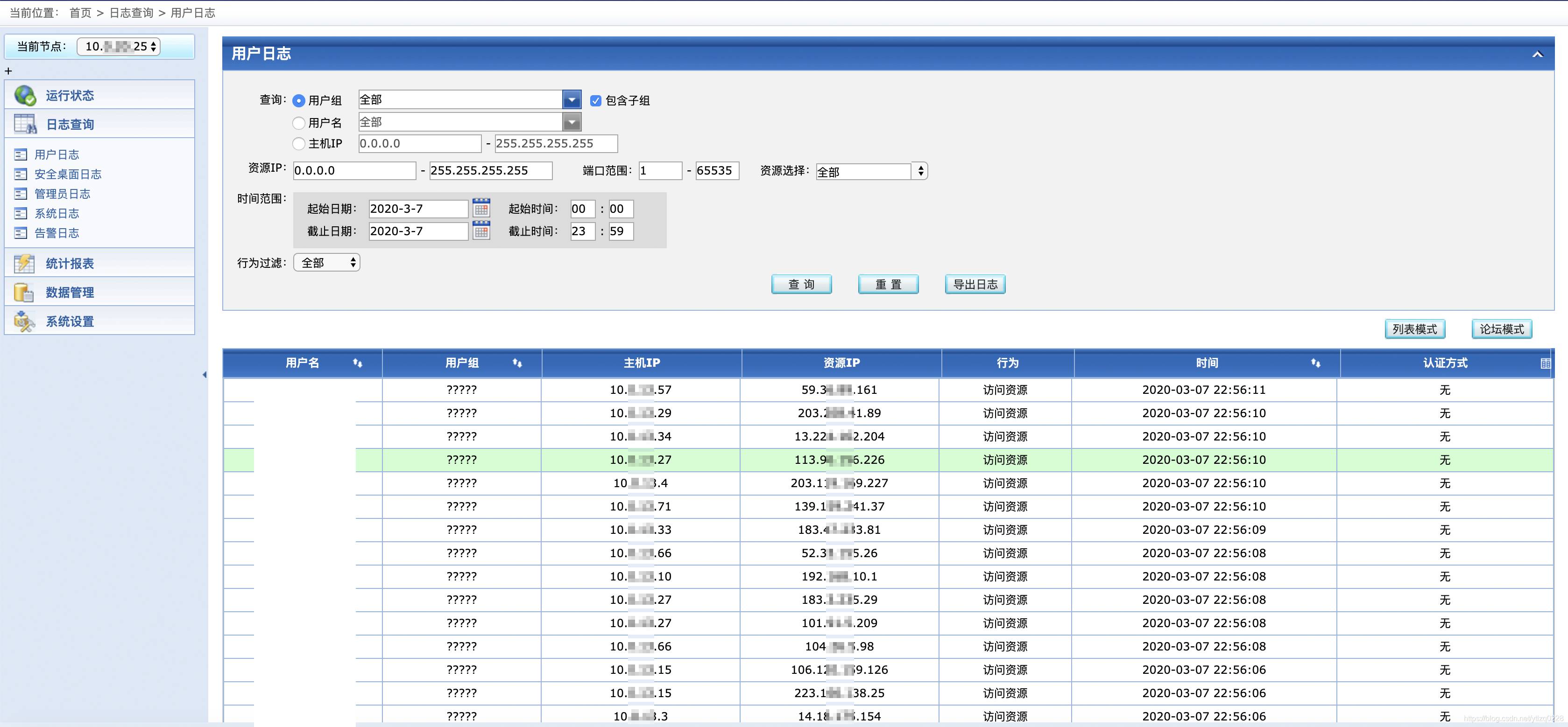Go to 日志查询 breadcrumb link

coord(131,13)
